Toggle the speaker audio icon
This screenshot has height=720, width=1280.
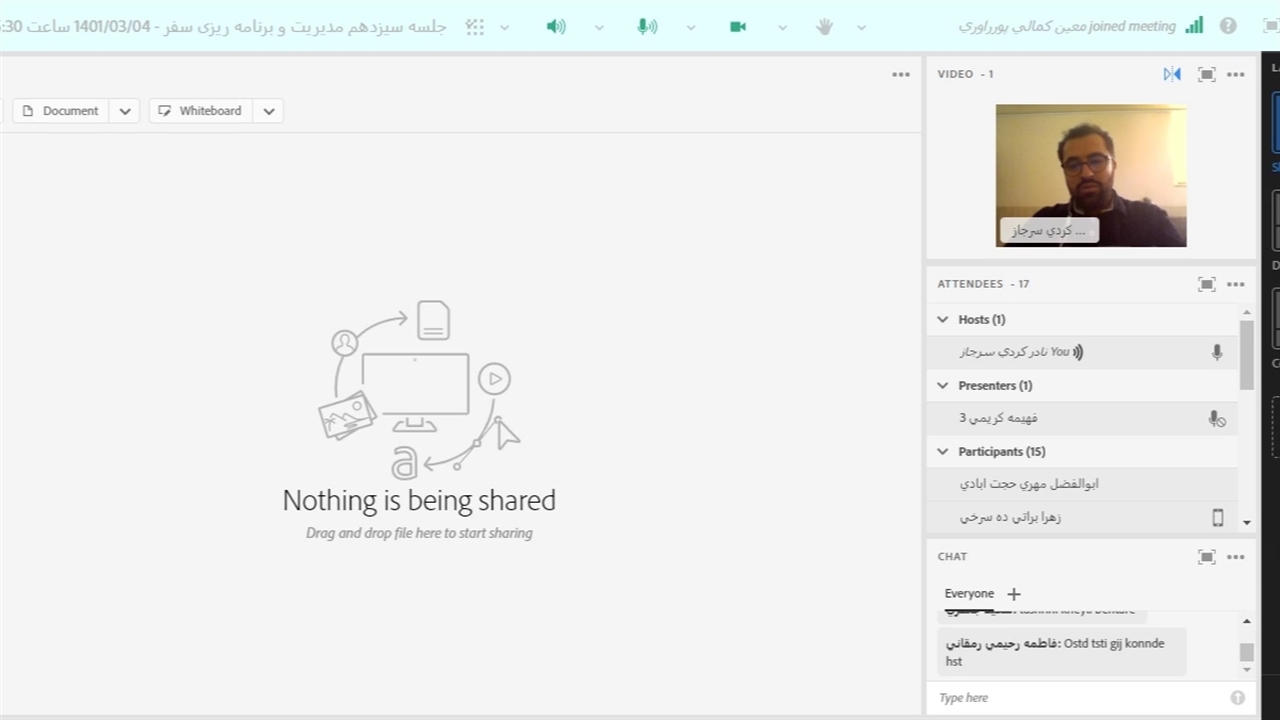pos(556,27)
